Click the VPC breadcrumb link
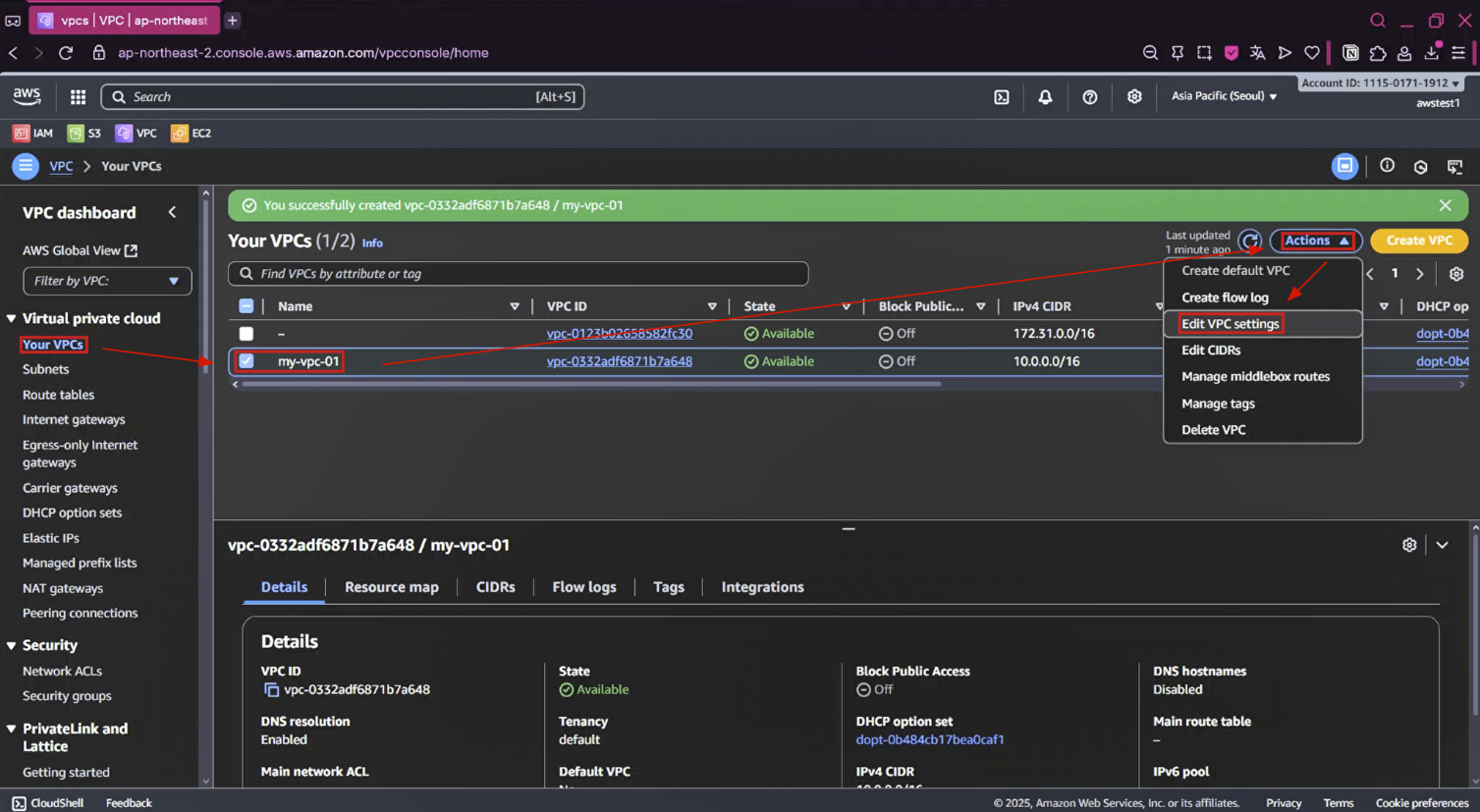Image resolution: width=1480 pixels, height=812 pixels. coord(61,166)
